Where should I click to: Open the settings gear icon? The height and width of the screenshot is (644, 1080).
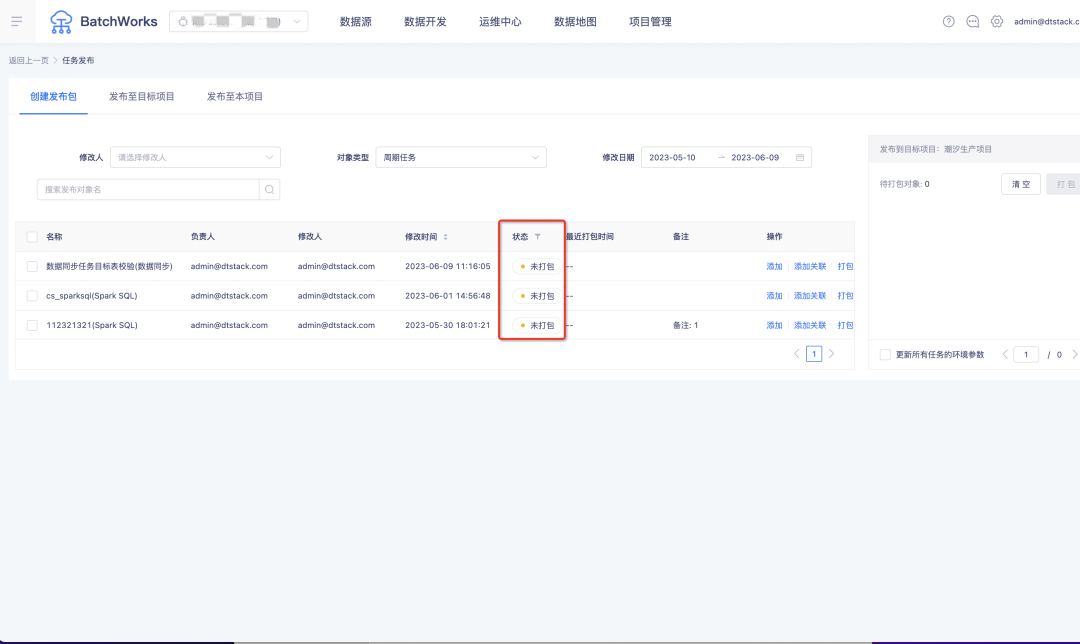click(997, 21)
